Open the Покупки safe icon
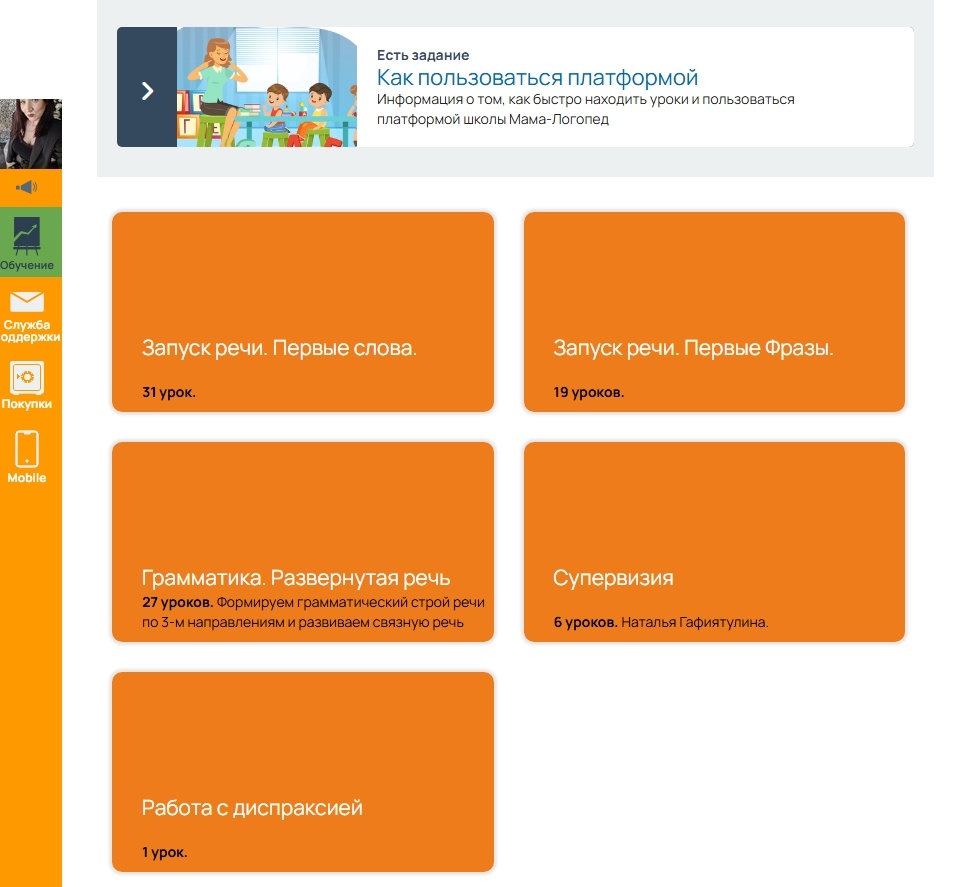Screen dimensions: 963x887 pos(27,377)
